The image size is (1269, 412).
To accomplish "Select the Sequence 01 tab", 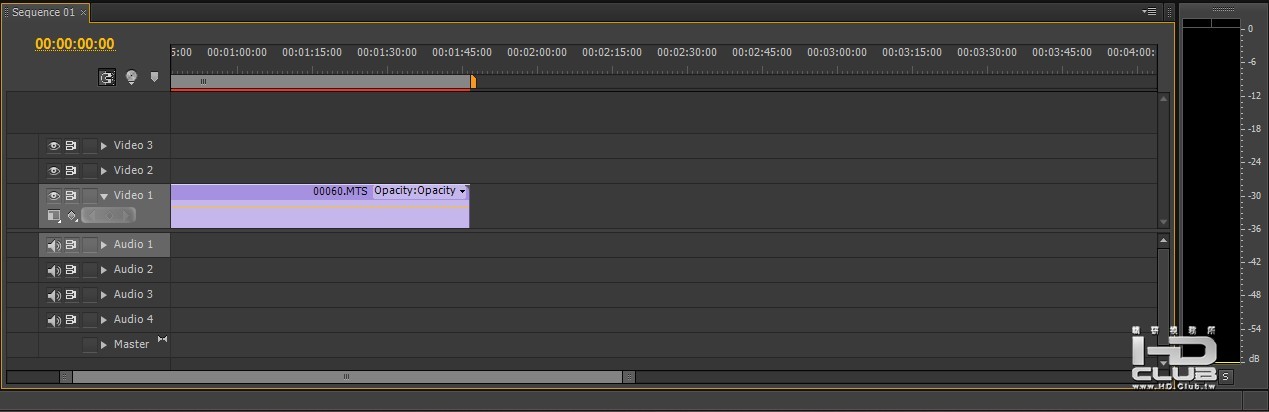I will [x=43, y=12].
